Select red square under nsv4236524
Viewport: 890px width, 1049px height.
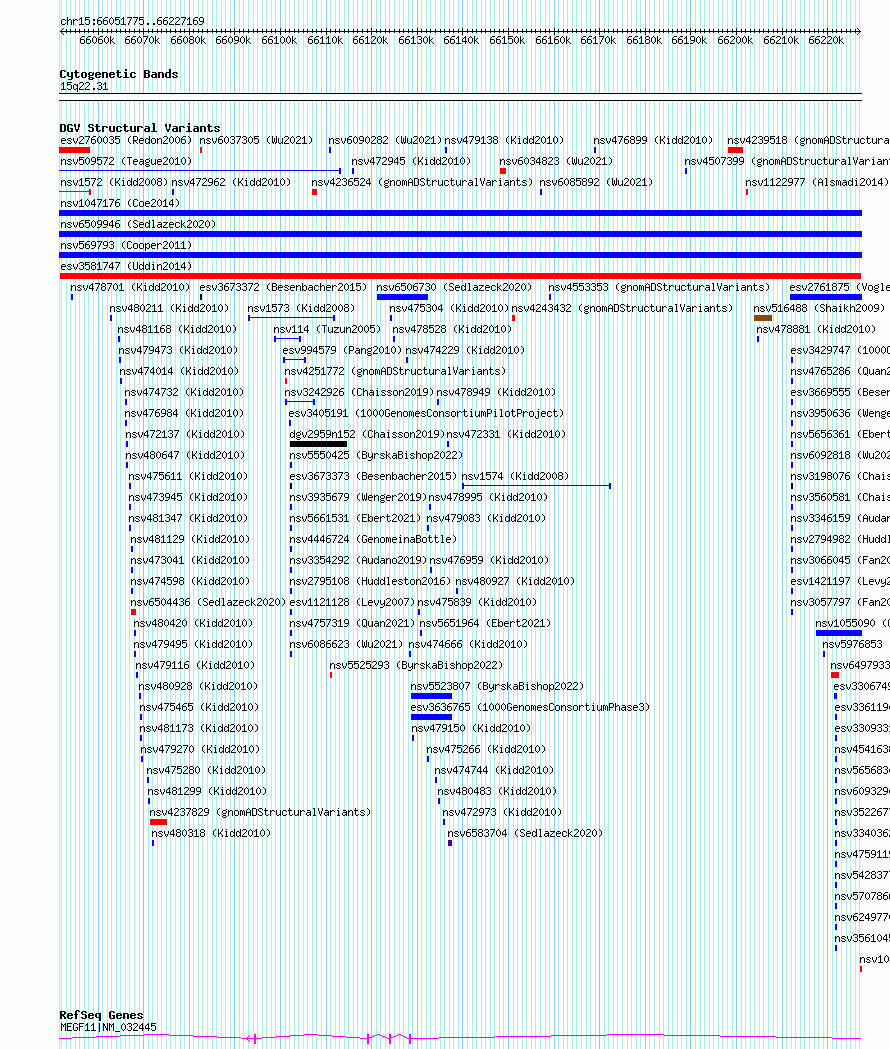point(315,192)
